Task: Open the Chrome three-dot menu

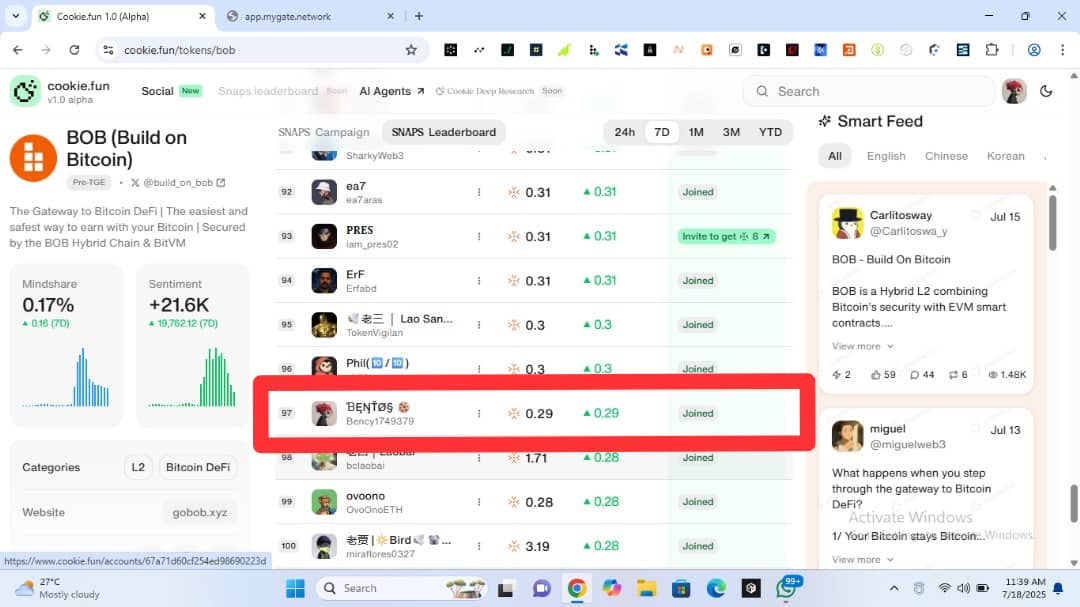Action: pos(1062,50)
